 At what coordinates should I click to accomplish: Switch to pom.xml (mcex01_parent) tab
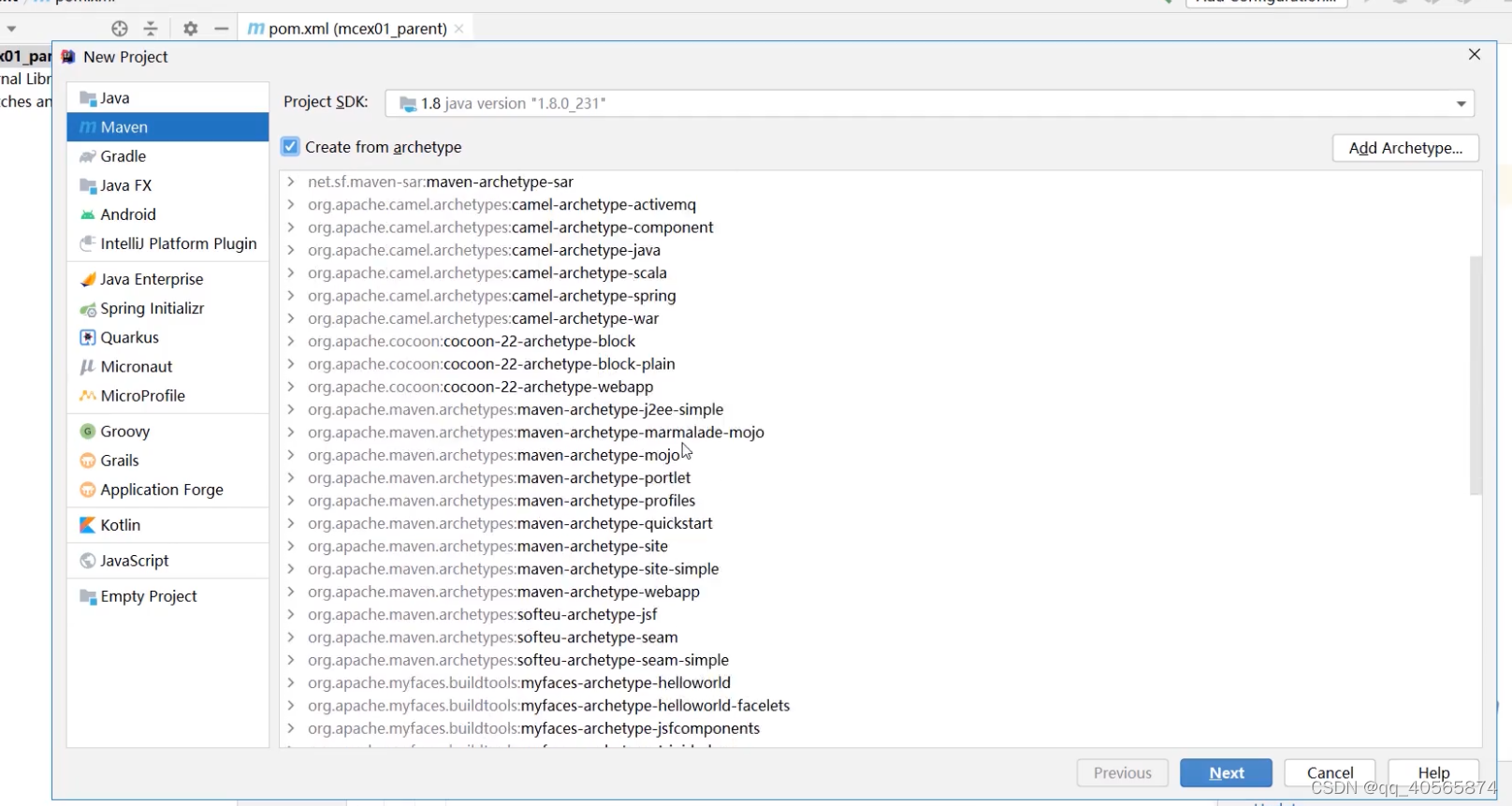point(356,29)
